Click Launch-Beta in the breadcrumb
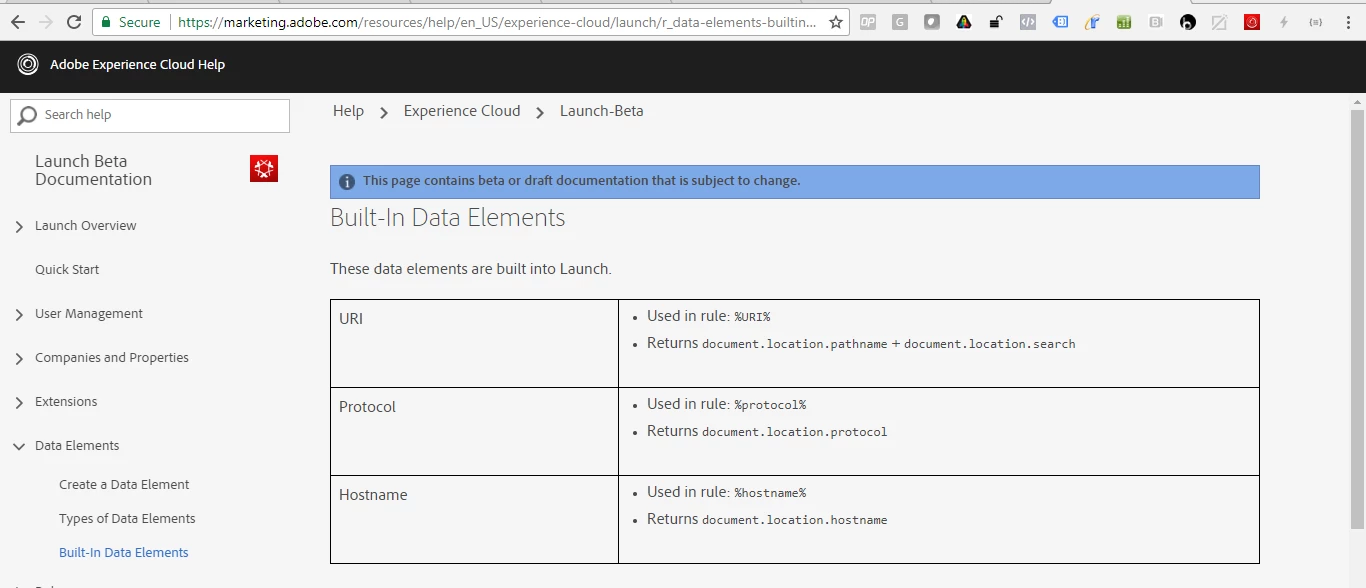The width and height of the screenshot is (1366, 588). [x=602, y=111]
